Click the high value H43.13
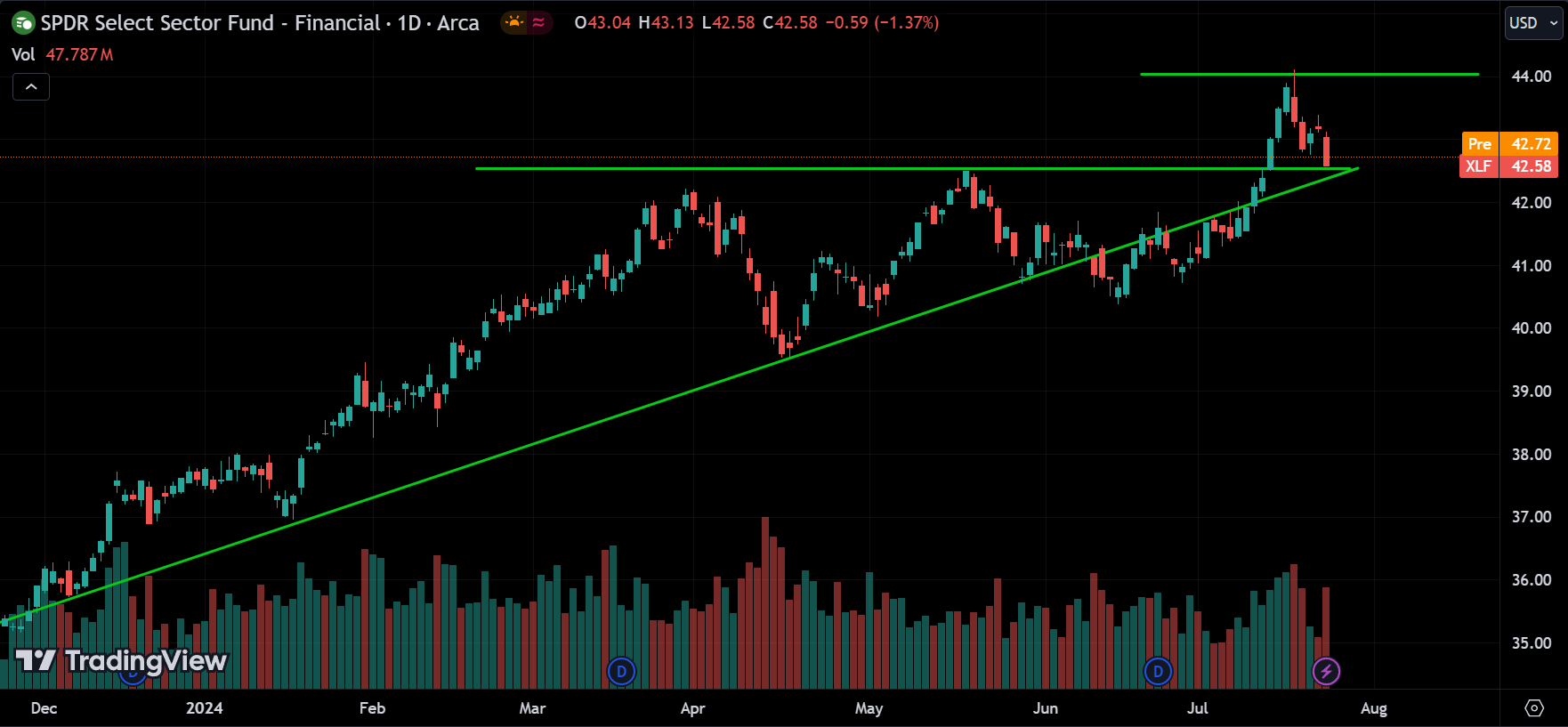This screenshot has height=727, width=1568. [x=666, y=23]
